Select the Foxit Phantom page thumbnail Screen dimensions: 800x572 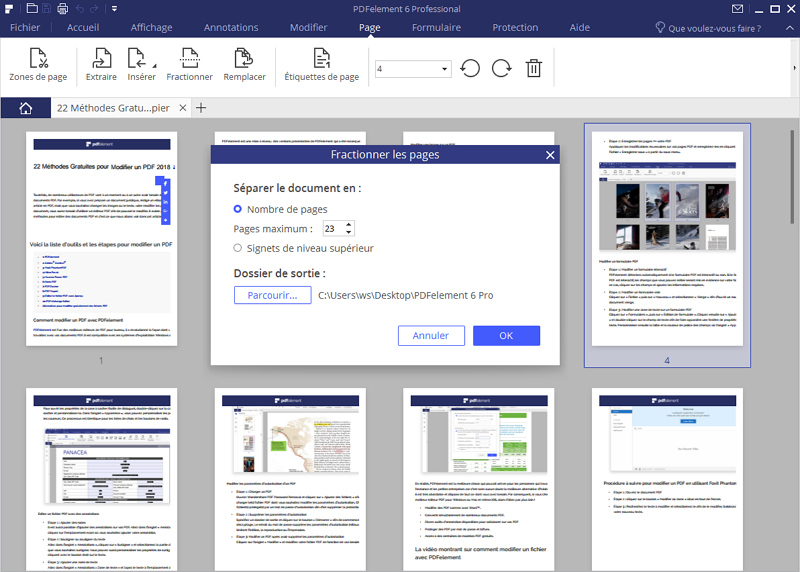667,480
